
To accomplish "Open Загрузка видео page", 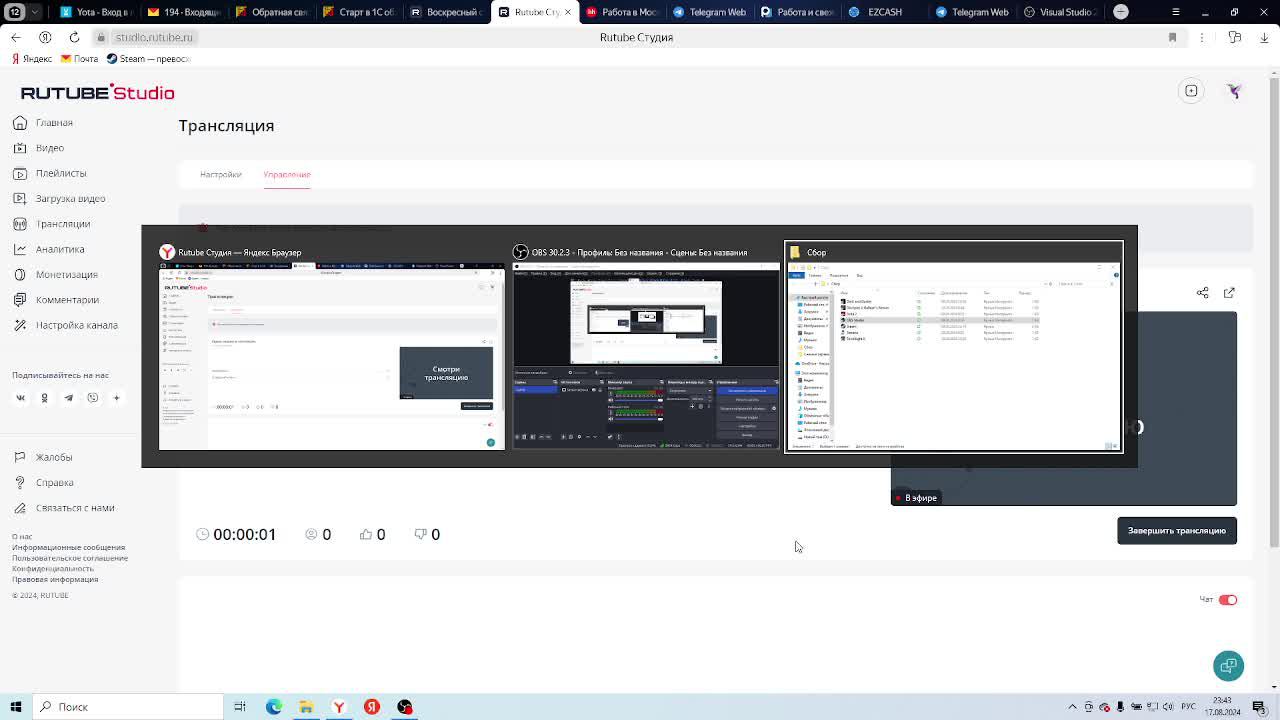I will coord(59,198).
